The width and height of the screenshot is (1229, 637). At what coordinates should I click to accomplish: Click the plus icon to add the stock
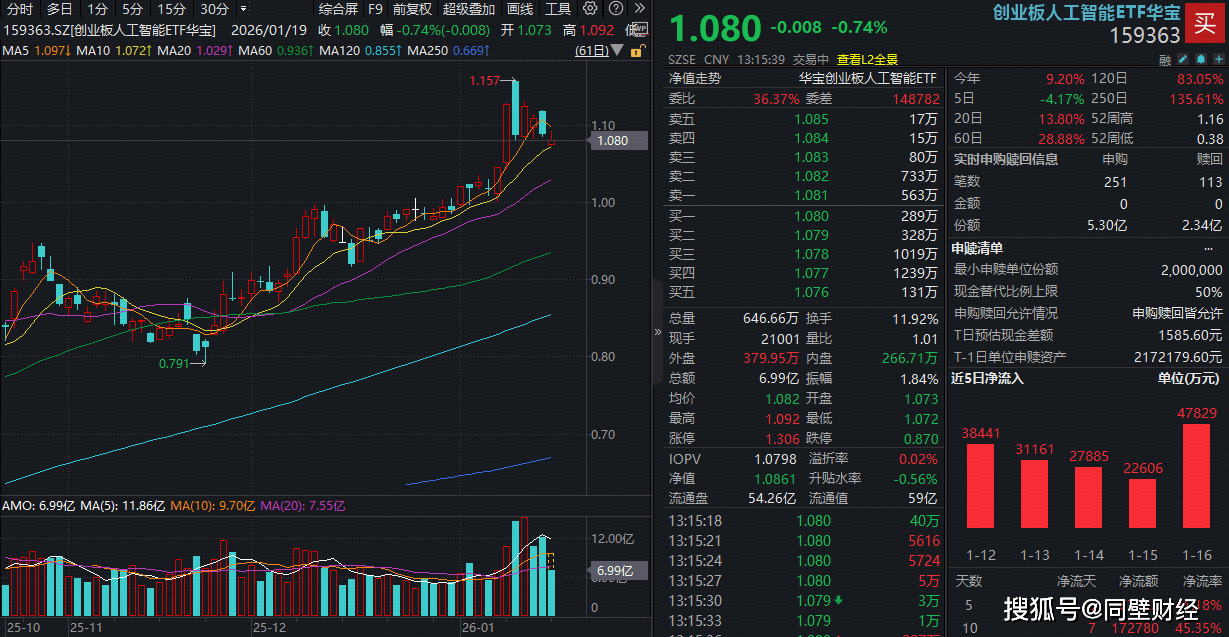coord(1219,59)
